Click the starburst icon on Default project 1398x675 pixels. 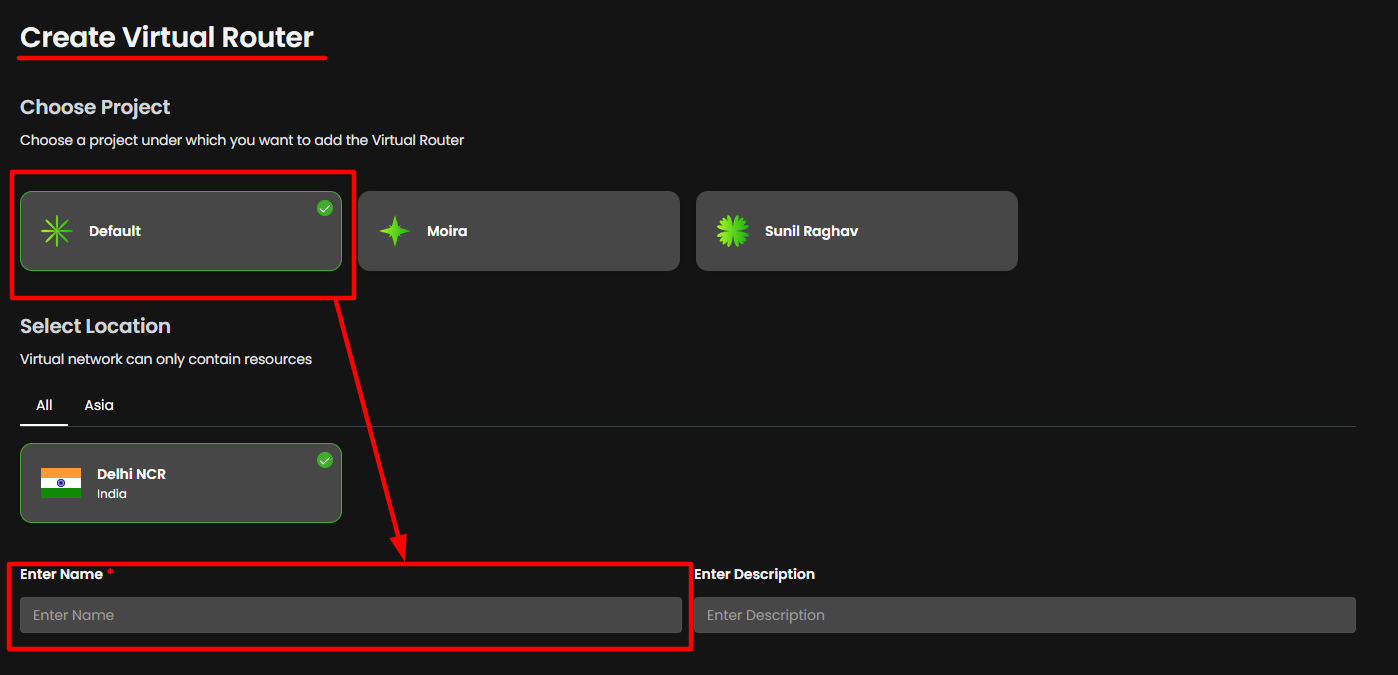coord(56,231)
